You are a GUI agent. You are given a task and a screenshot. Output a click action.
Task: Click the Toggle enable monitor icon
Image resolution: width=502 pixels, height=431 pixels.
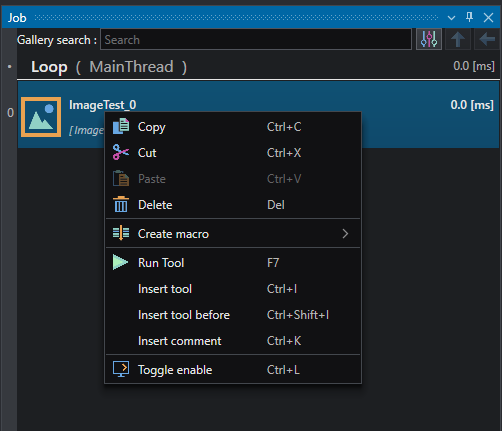pyautogui.click(x=121, y=369)
